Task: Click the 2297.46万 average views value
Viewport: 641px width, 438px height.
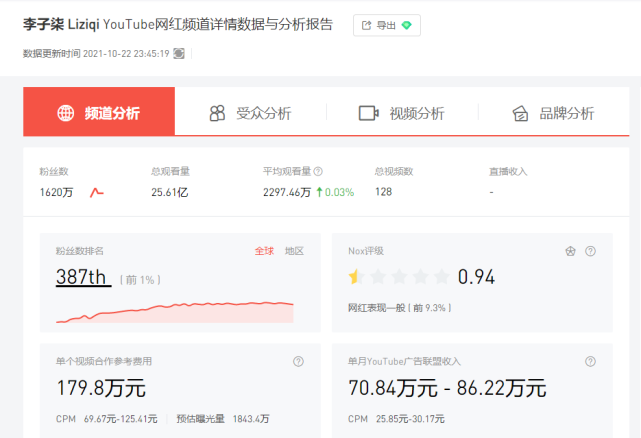Action: click(x=287, y=192)
